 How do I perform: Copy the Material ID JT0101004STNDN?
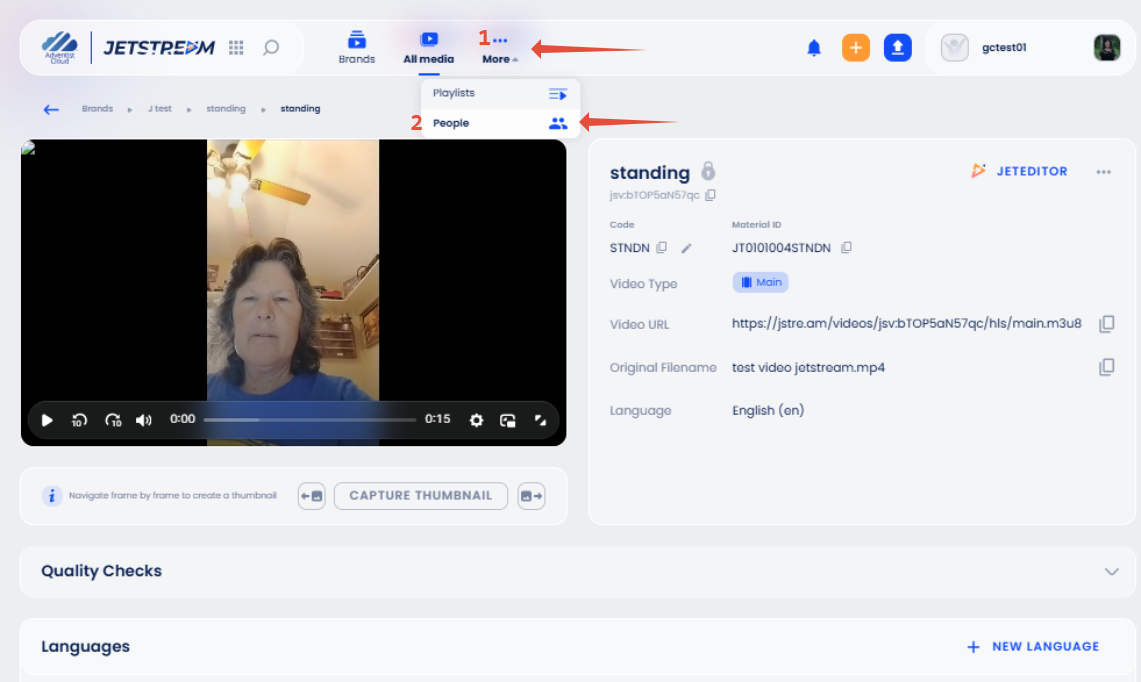click(x=846, y=247)
